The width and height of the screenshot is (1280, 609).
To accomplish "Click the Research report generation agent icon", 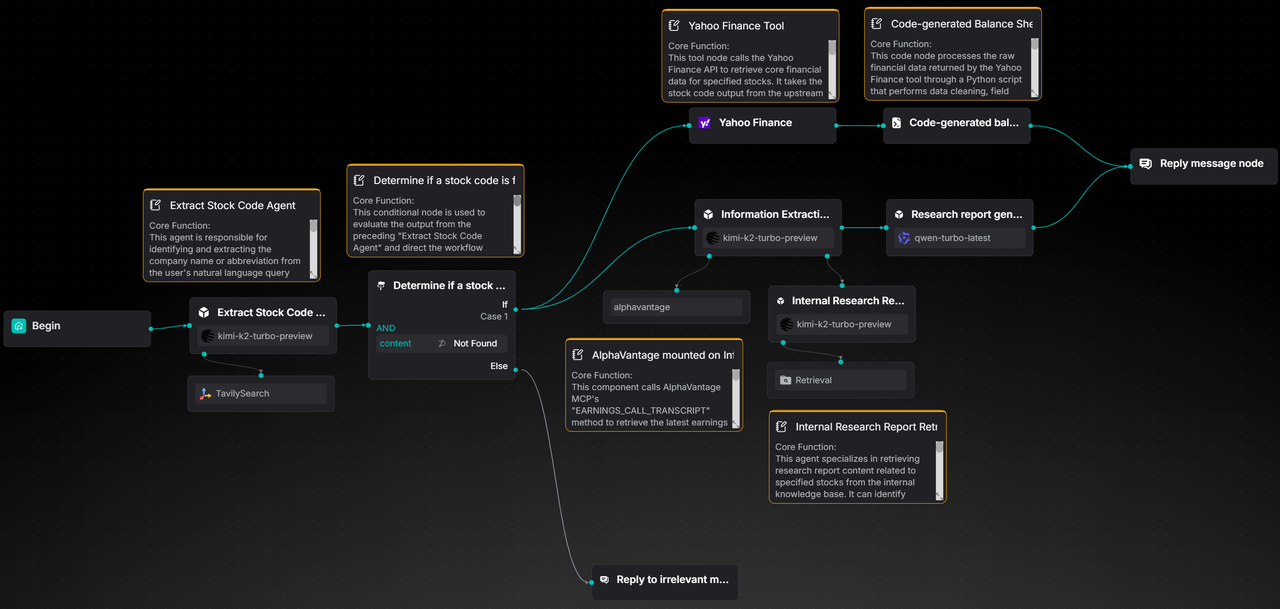I will pos(899,214).
